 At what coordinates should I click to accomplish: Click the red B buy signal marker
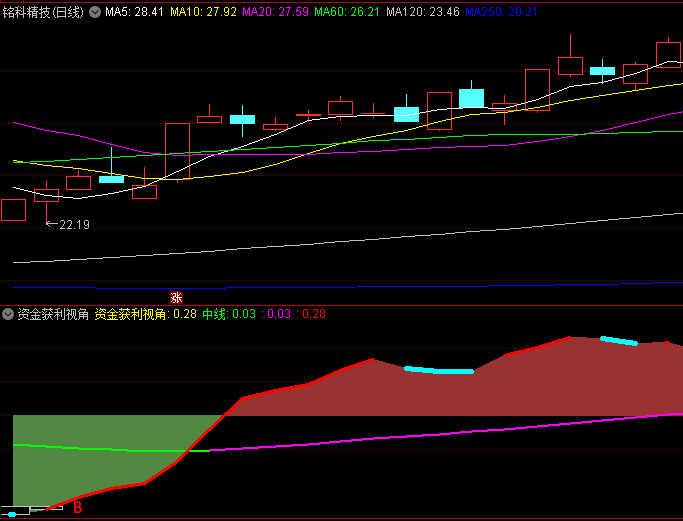pyautogui.click(x=78, y=507)
